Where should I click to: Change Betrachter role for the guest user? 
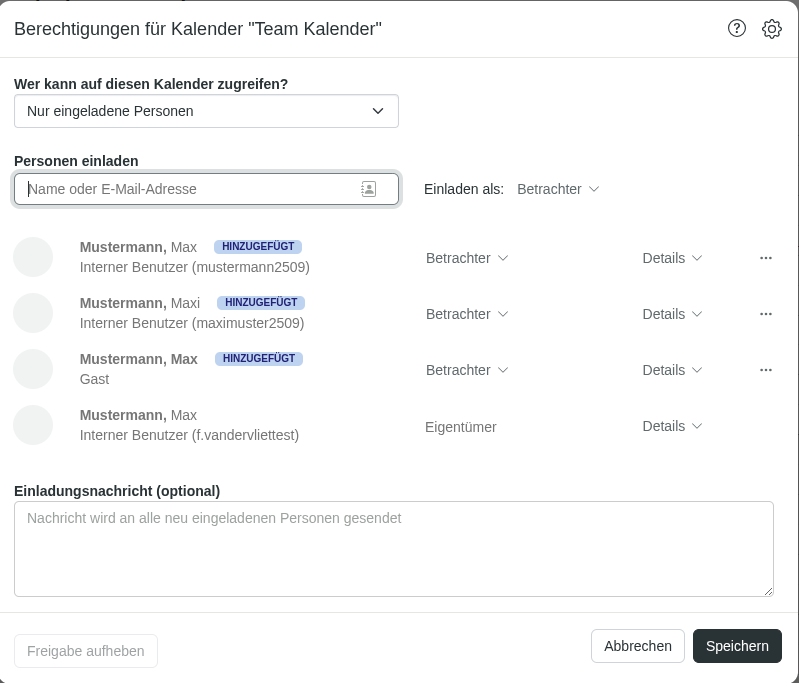pyautogui.click(x=467, y=370)
